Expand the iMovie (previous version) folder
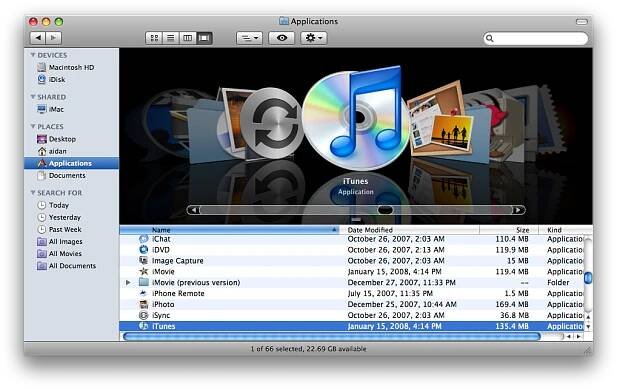Image resolution: width=617 pixels, height=389 pixels. [128, 282]
